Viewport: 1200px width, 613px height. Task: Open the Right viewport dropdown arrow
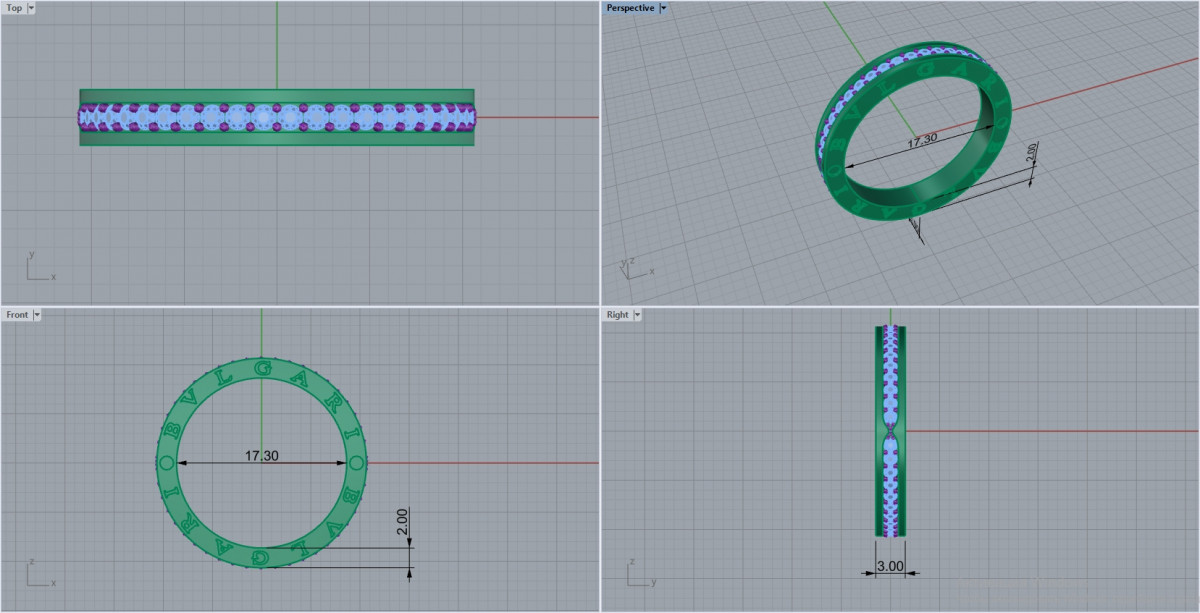point(636,315)
